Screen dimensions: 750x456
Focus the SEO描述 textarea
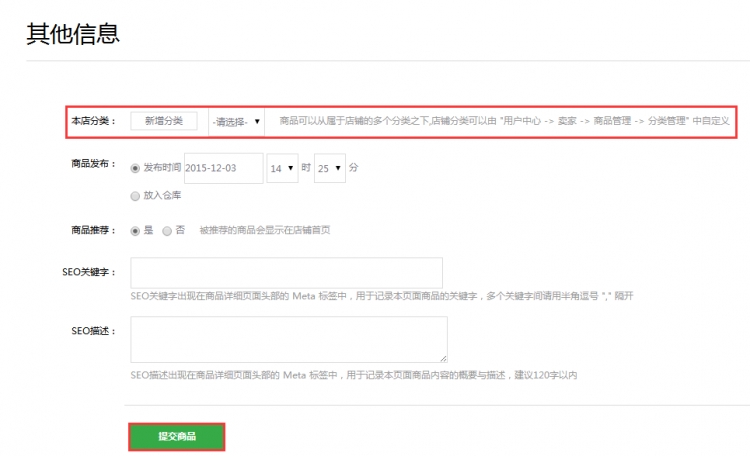tap(289, 339)
